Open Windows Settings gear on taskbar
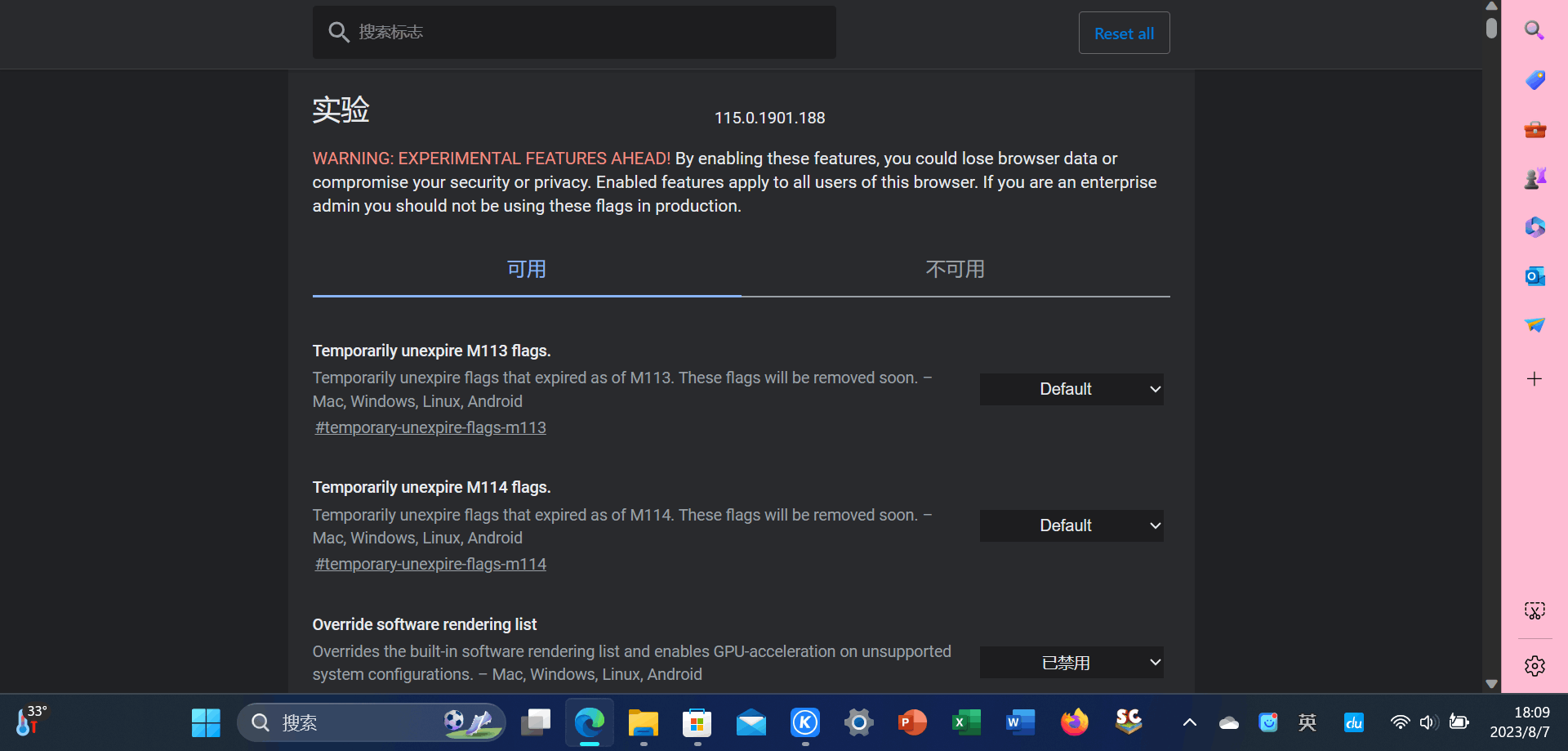The width and height of the screenshot is (1568, 751). pos(858,722)
